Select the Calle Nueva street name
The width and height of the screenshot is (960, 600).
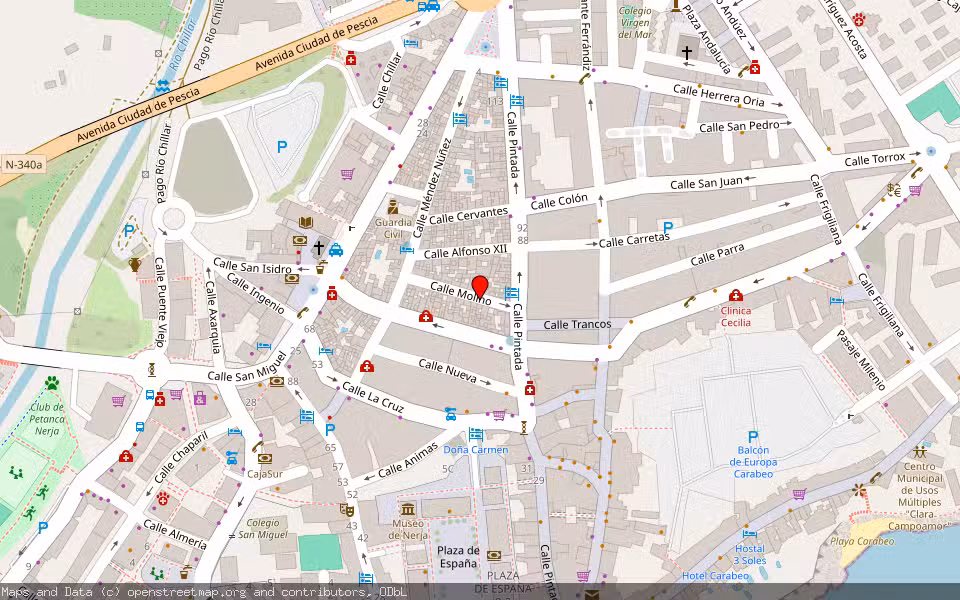click(x=448, y=371)
